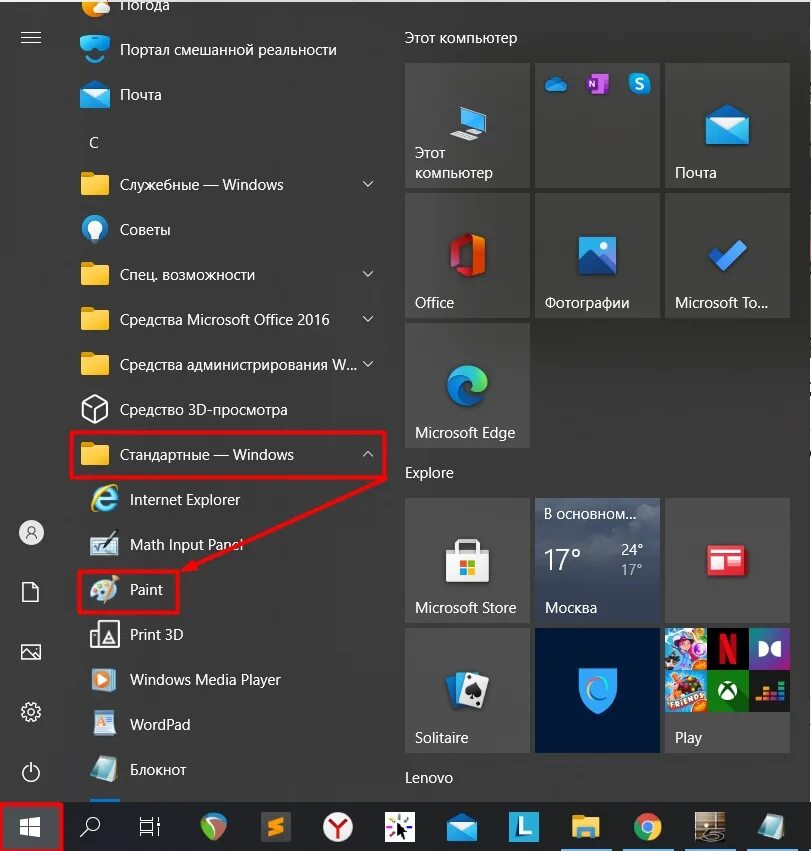The height and width of the screenshot is (851, 811).
Task: Expand the Start menu hamburger navigation
Action: pos(31,37)
